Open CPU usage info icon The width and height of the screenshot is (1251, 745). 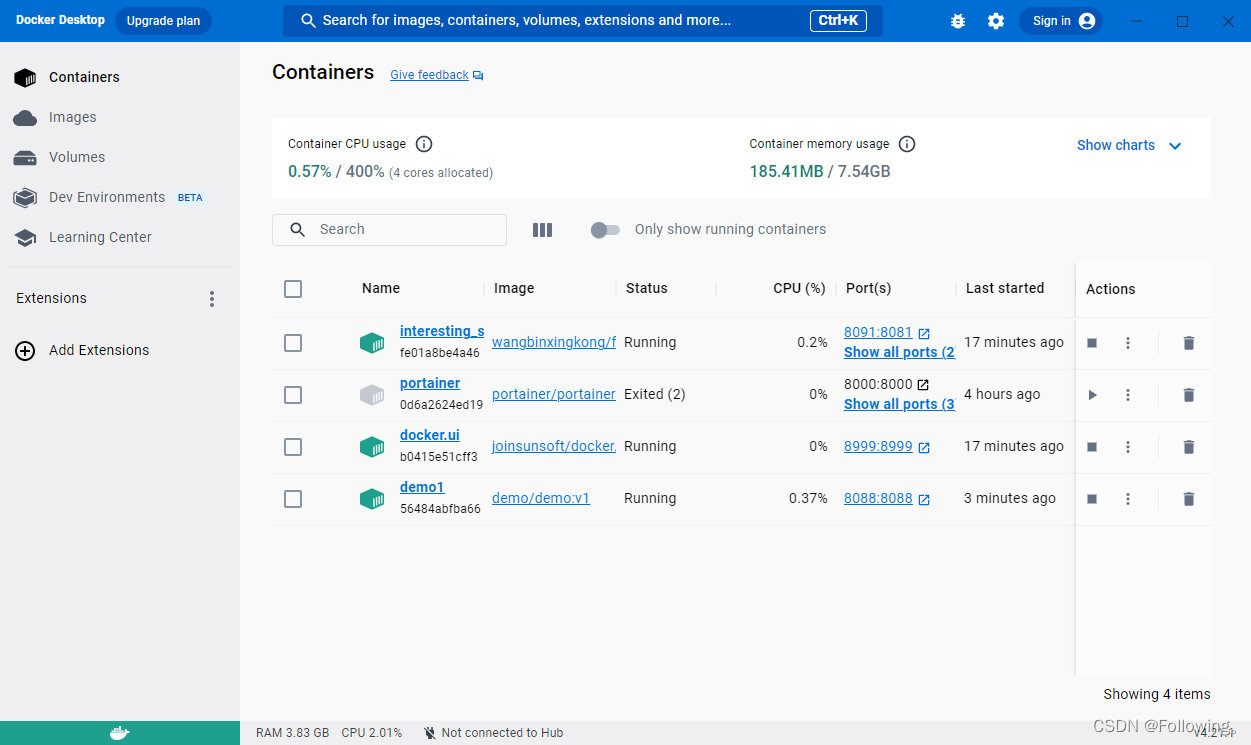tap(424, 144)
